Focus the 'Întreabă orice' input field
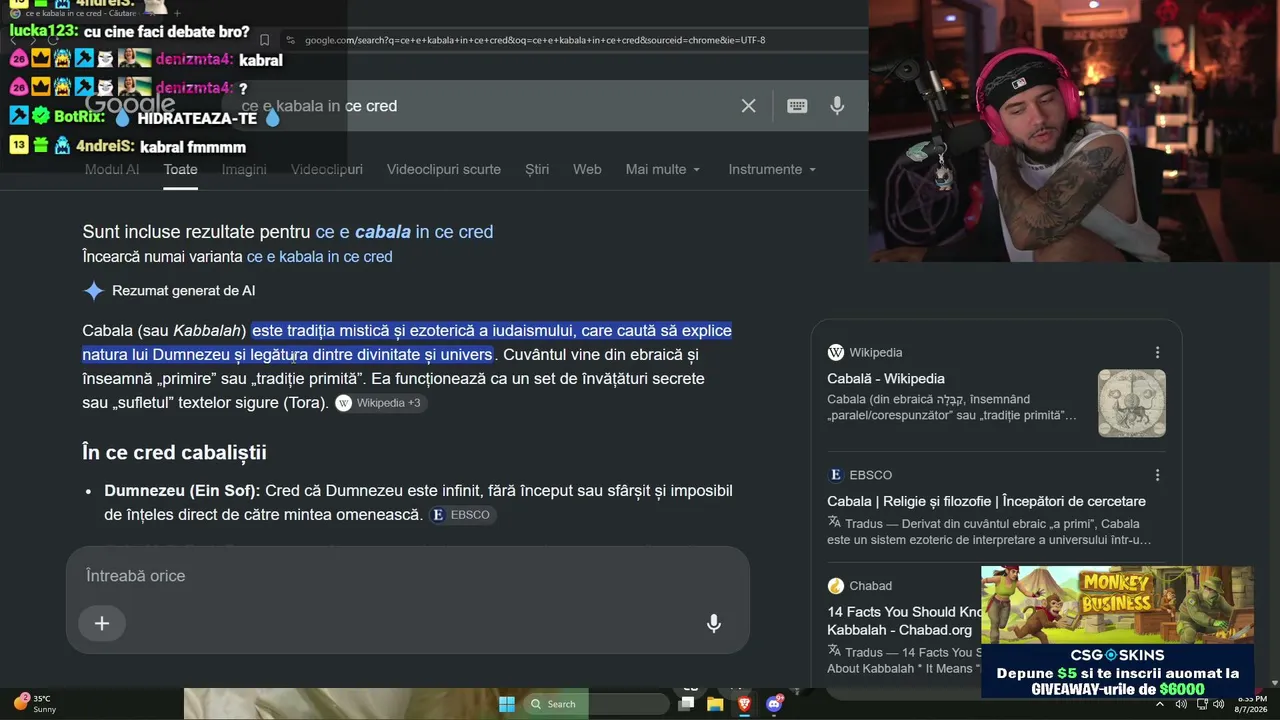 [x=408, y=576]
